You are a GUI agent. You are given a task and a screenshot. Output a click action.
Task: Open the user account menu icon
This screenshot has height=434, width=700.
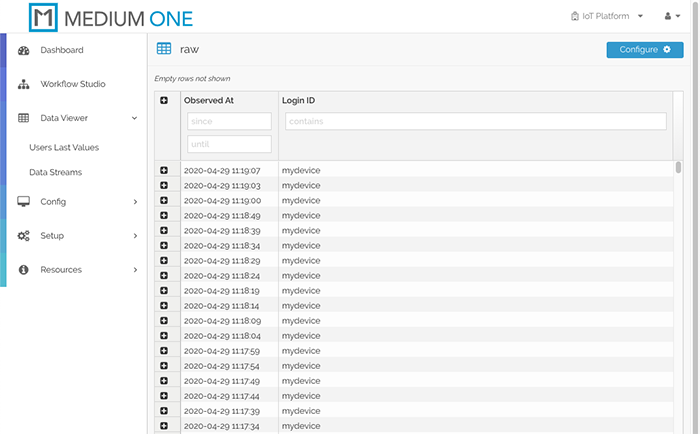click(x=670, y=17)
